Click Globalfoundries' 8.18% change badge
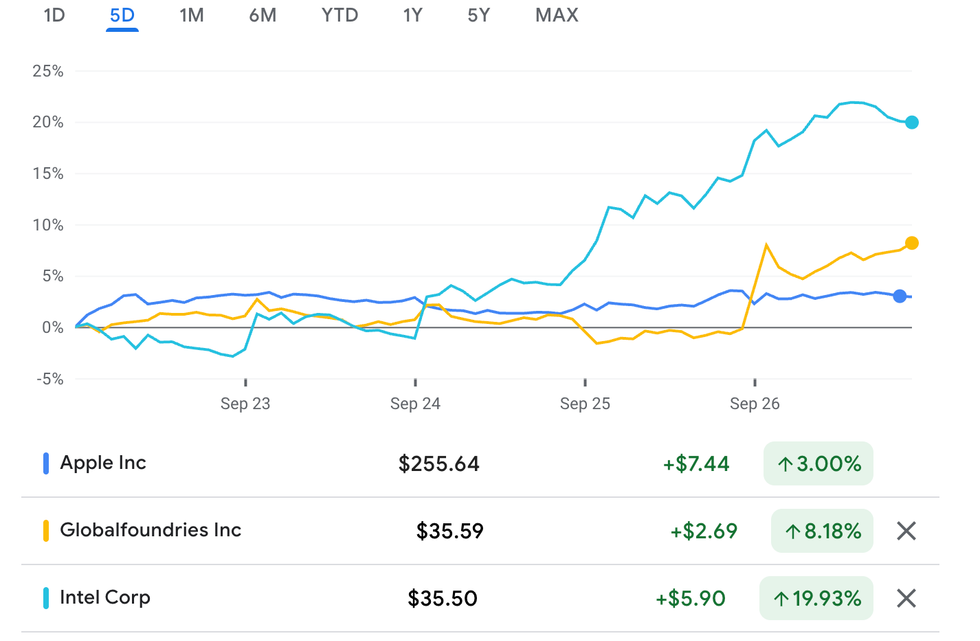 [822, 531]
